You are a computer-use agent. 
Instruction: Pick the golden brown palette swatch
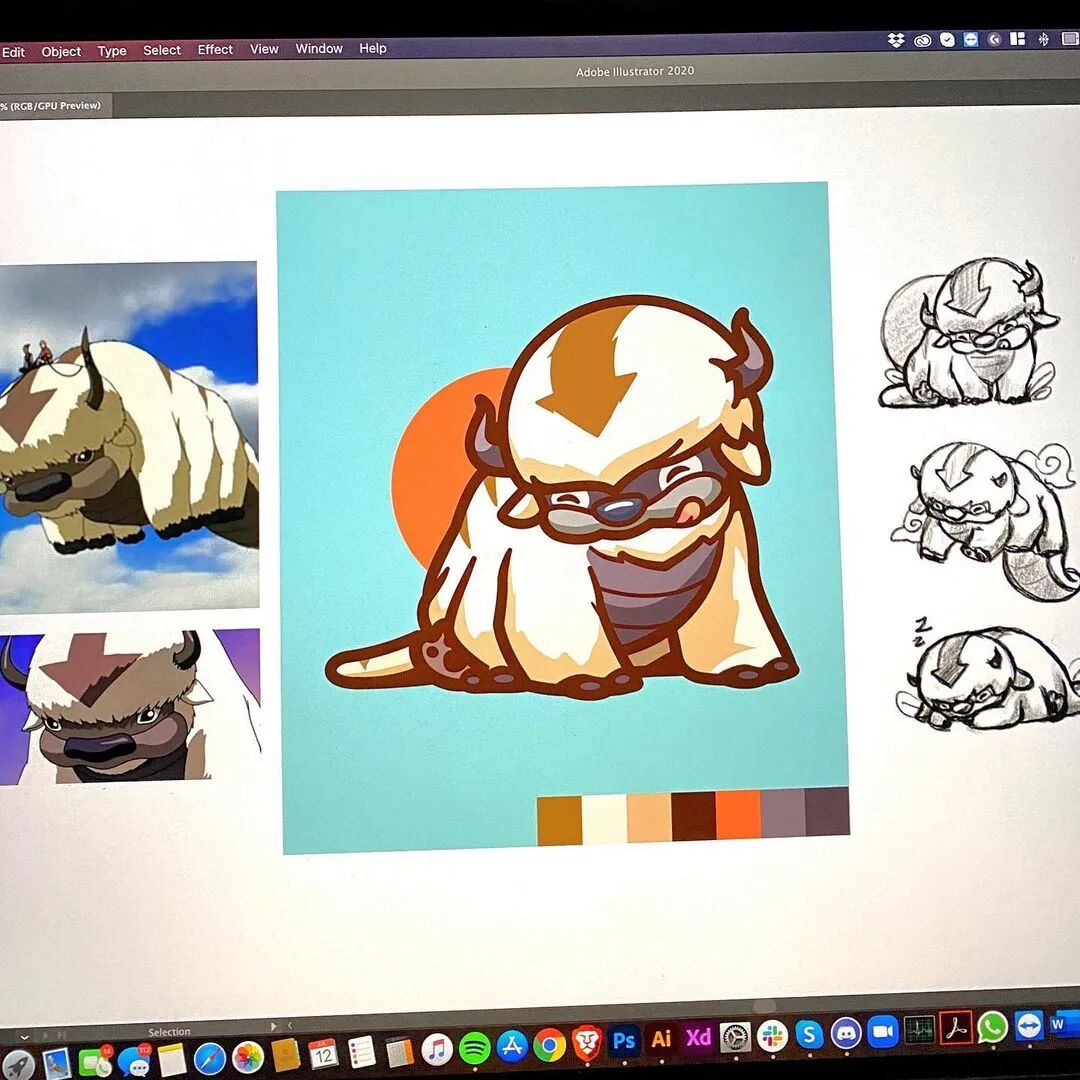tap(559, 821)
